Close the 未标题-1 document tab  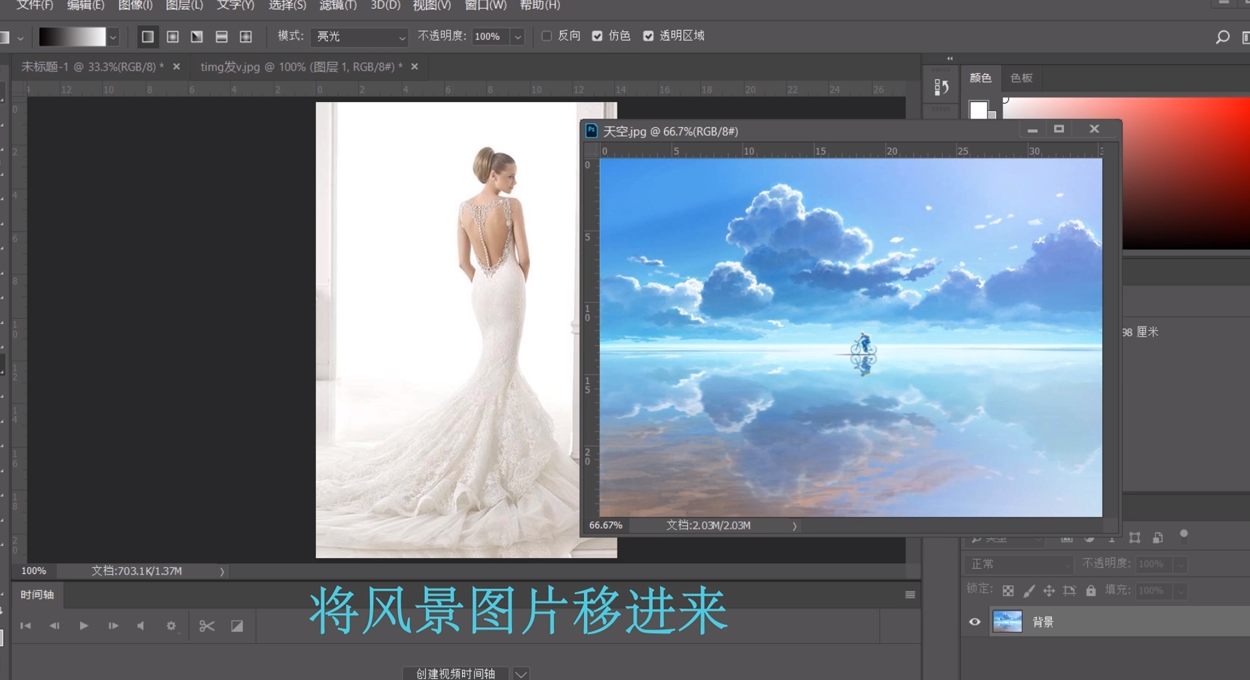coord(177,67)
